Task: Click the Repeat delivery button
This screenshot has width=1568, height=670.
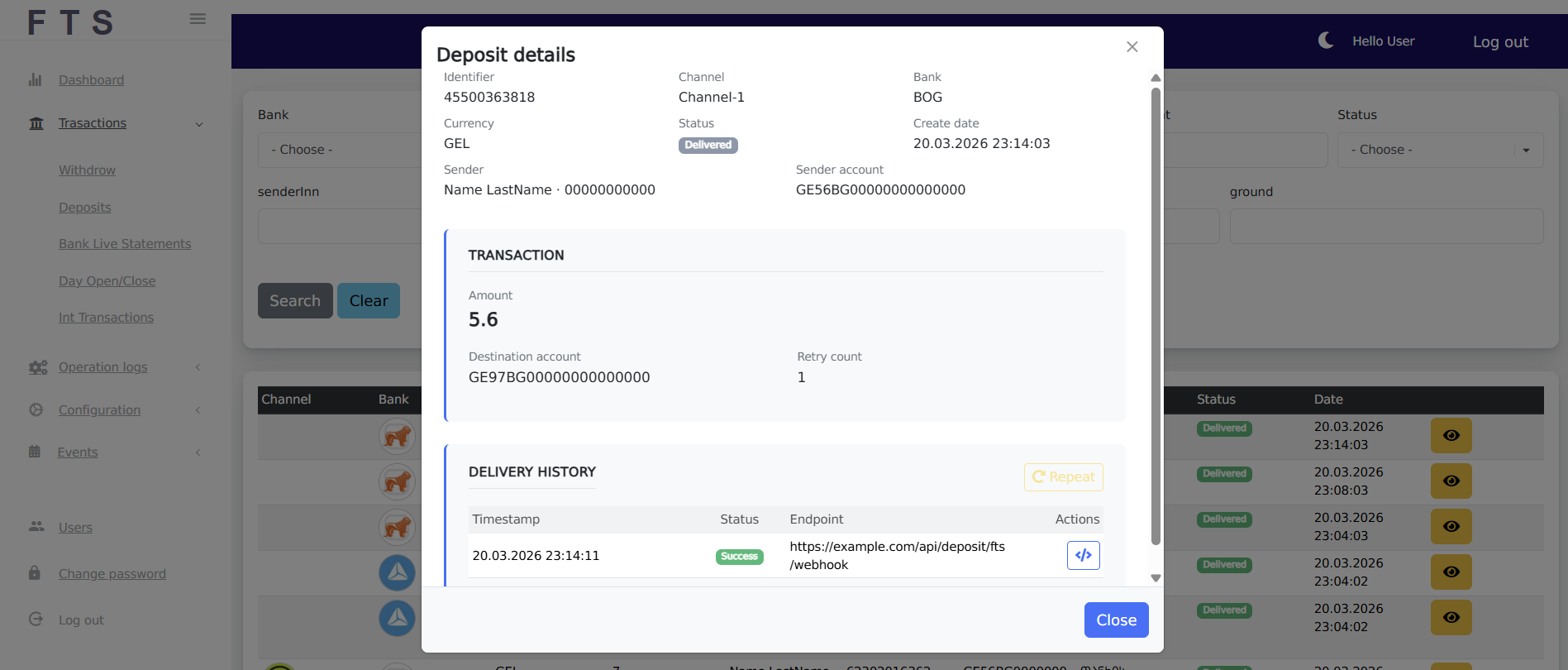Action: pos(1063,477)
